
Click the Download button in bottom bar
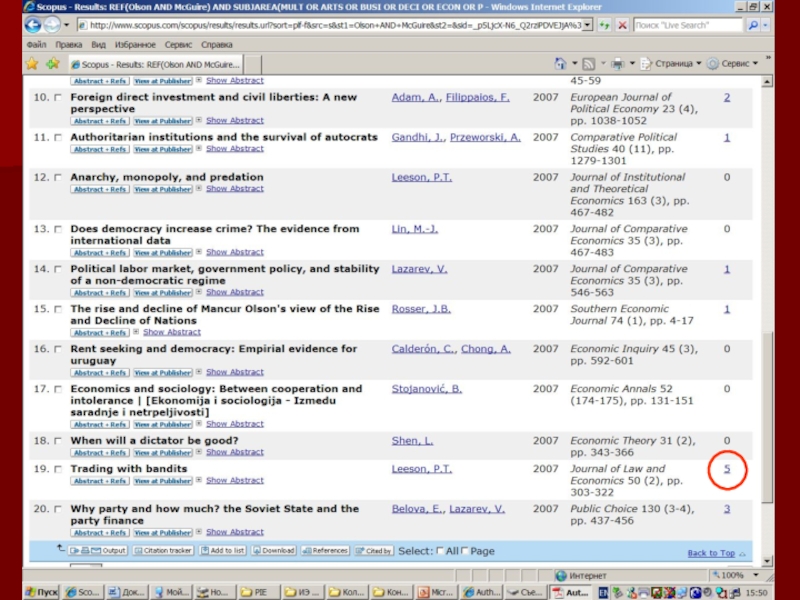pyautogui.click(x=273, y=551)
